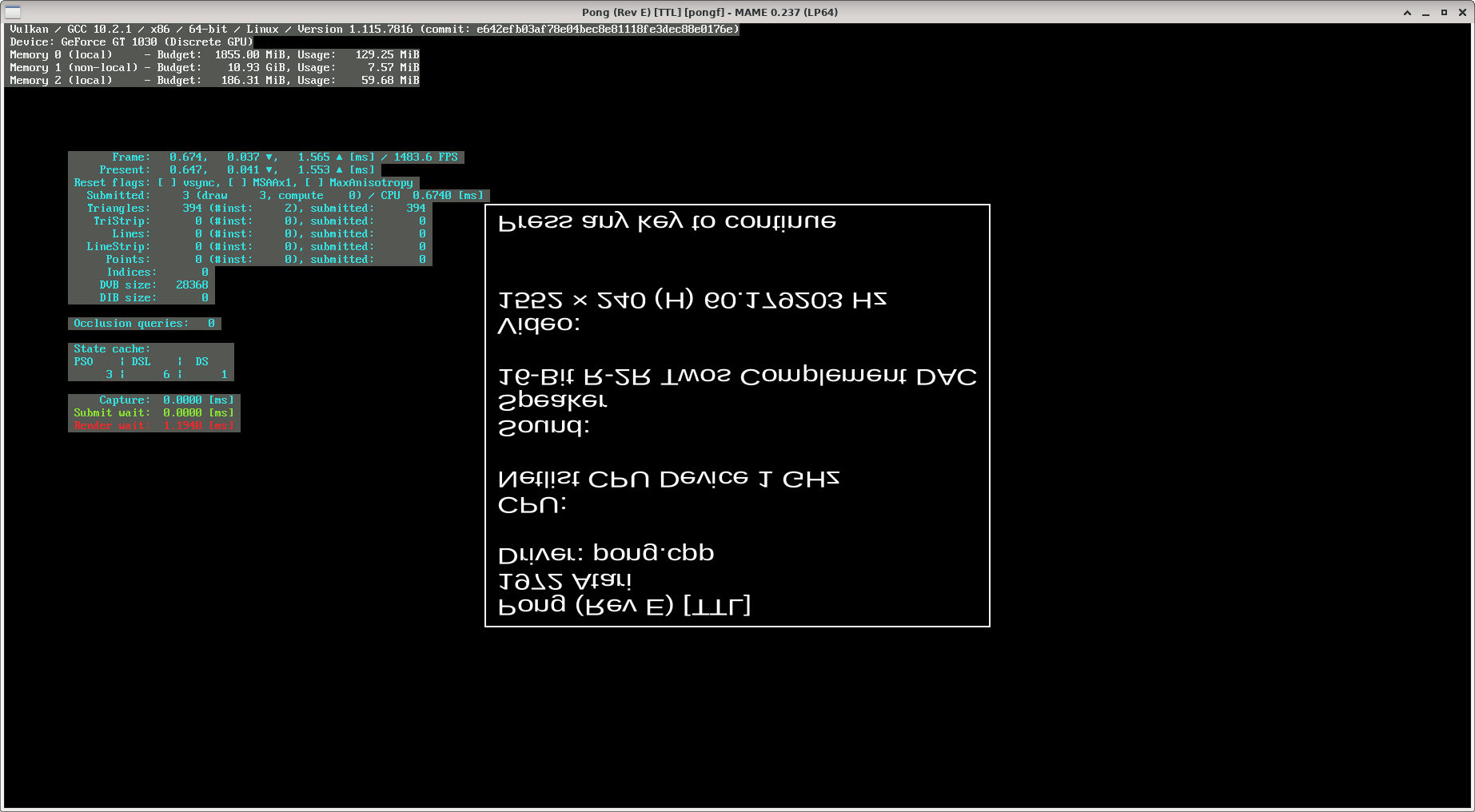The height and width of the screenshot is (812, 1475).
Task: Shade the window with the up-arrow button
Action: coord(1407,12)
